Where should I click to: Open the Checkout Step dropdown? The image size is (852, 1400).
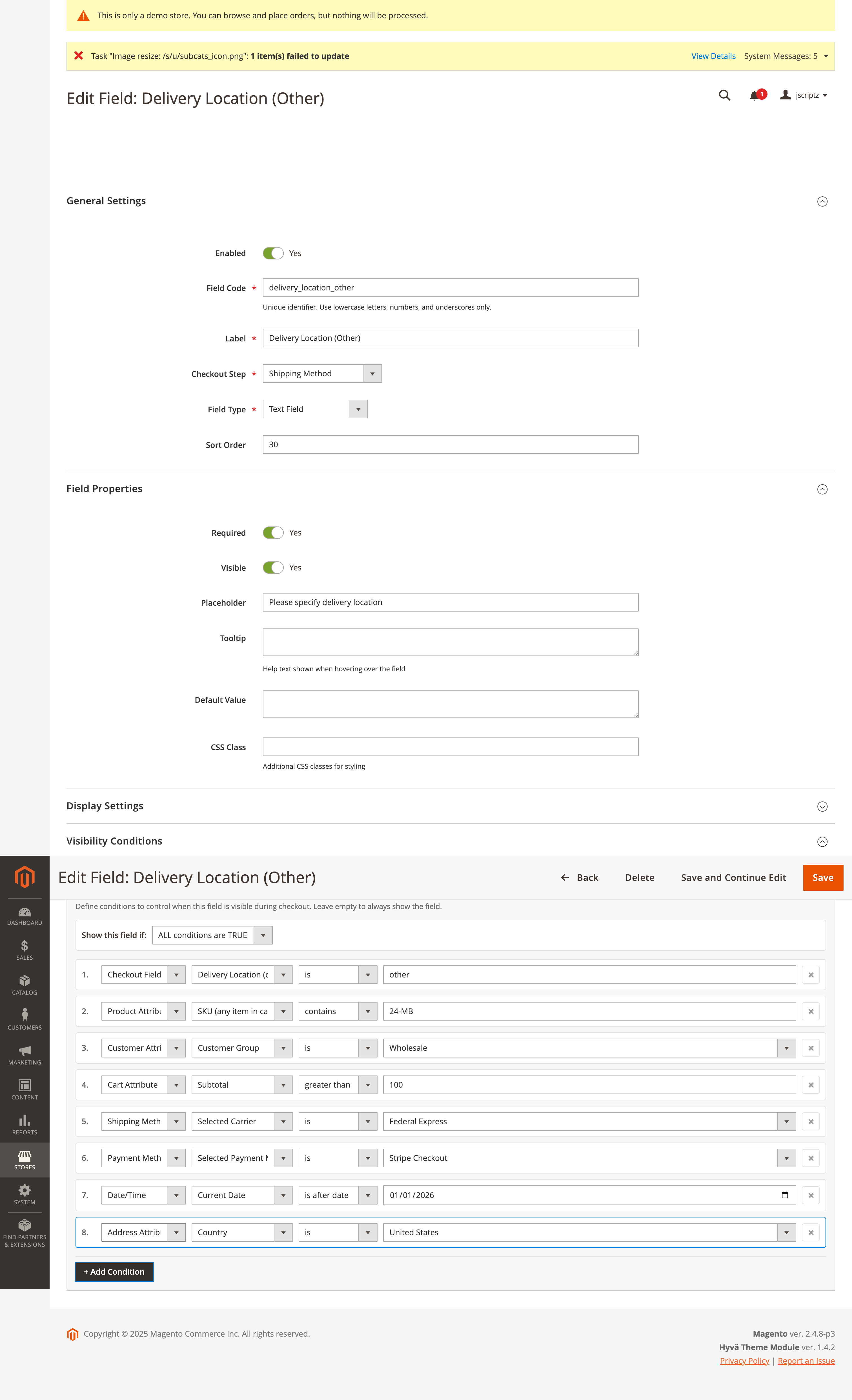tap(322, 373)
